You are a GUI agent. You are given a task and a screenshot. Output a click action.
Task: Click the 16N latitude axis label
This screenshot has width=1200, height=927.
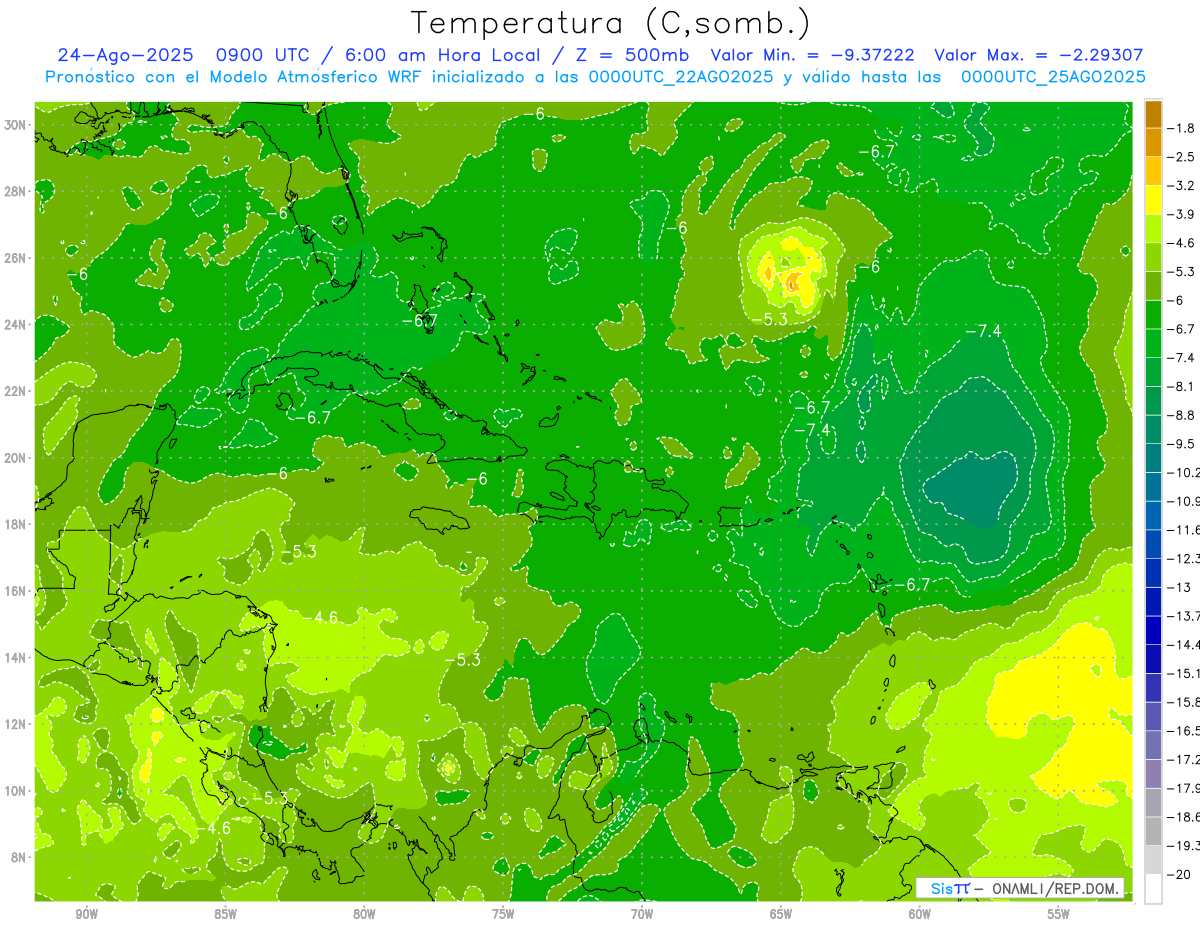16,591
